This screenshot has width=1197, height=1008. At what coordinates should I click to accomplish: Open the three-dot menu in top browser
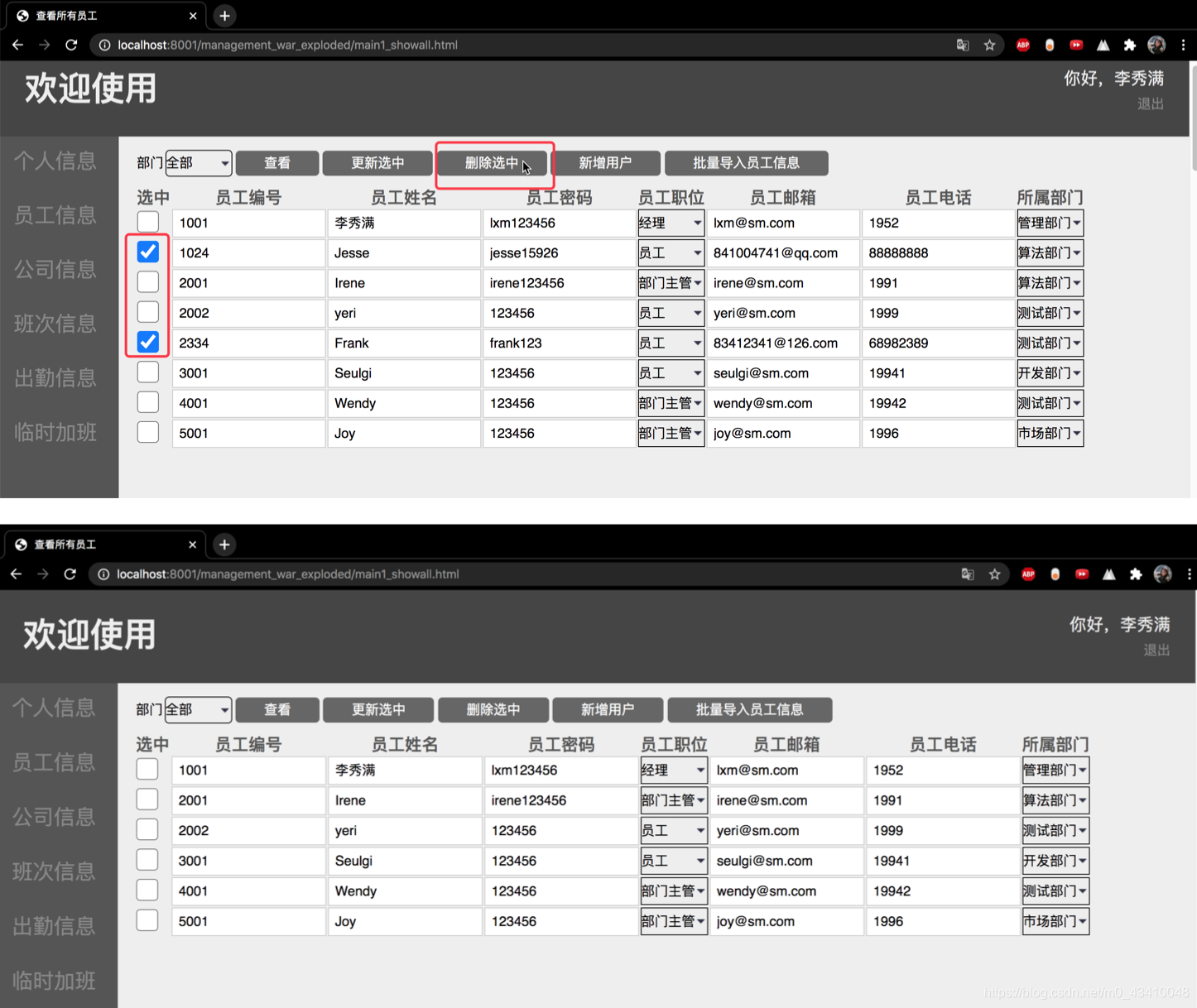pos(1184,45)
